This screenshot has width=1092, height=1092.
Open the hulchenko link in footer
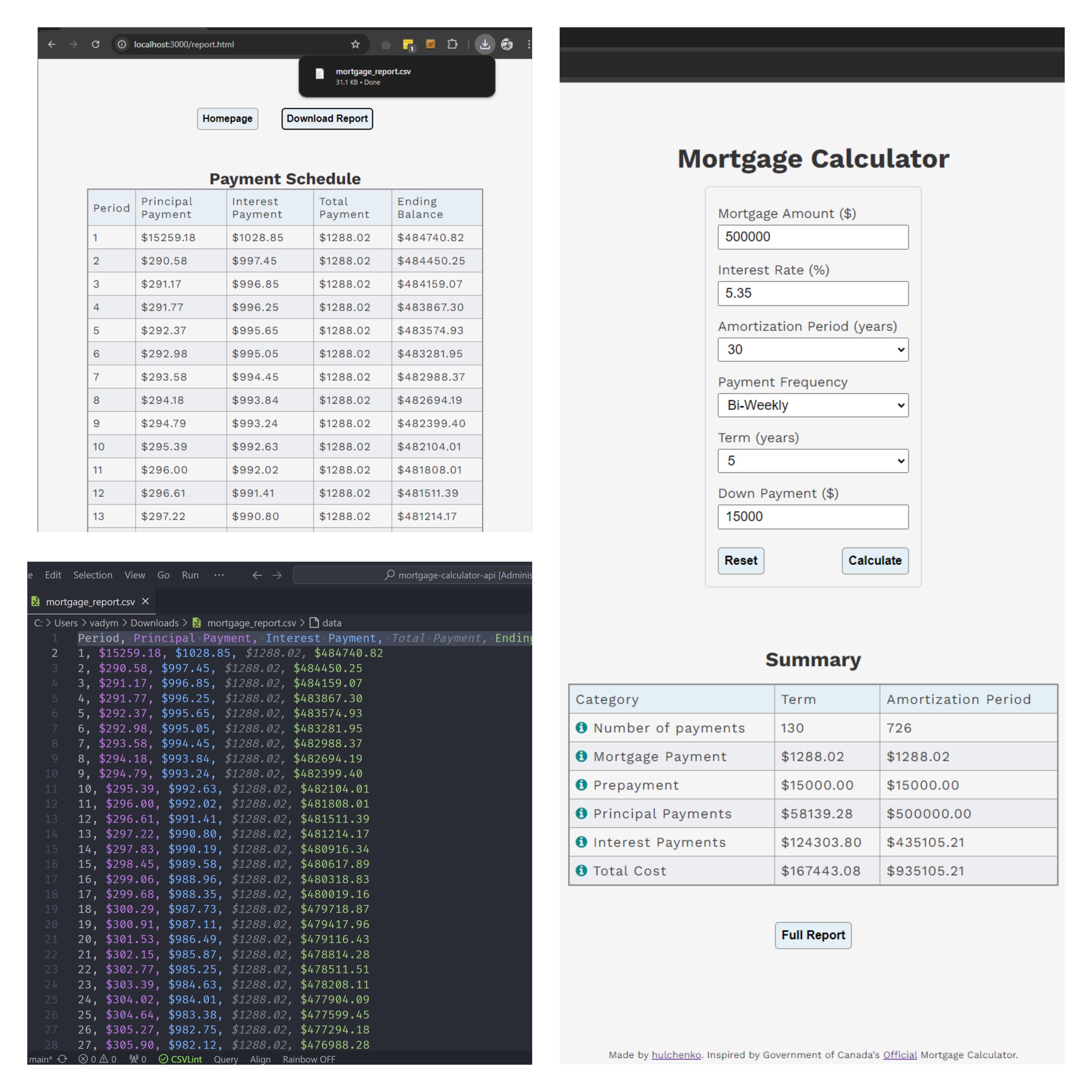pyautogui.click(x=676, y=1055)
